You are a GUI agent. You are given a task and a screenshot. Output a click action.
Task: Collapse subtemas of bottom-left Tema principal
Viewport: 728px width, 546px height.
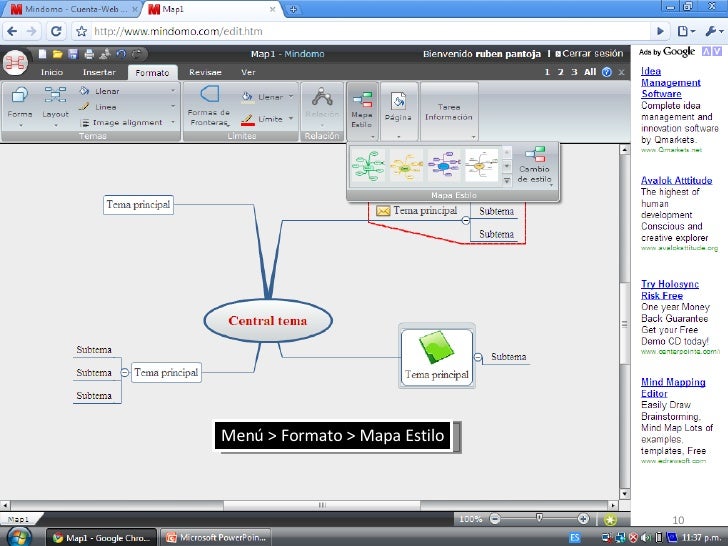[124, 372]
